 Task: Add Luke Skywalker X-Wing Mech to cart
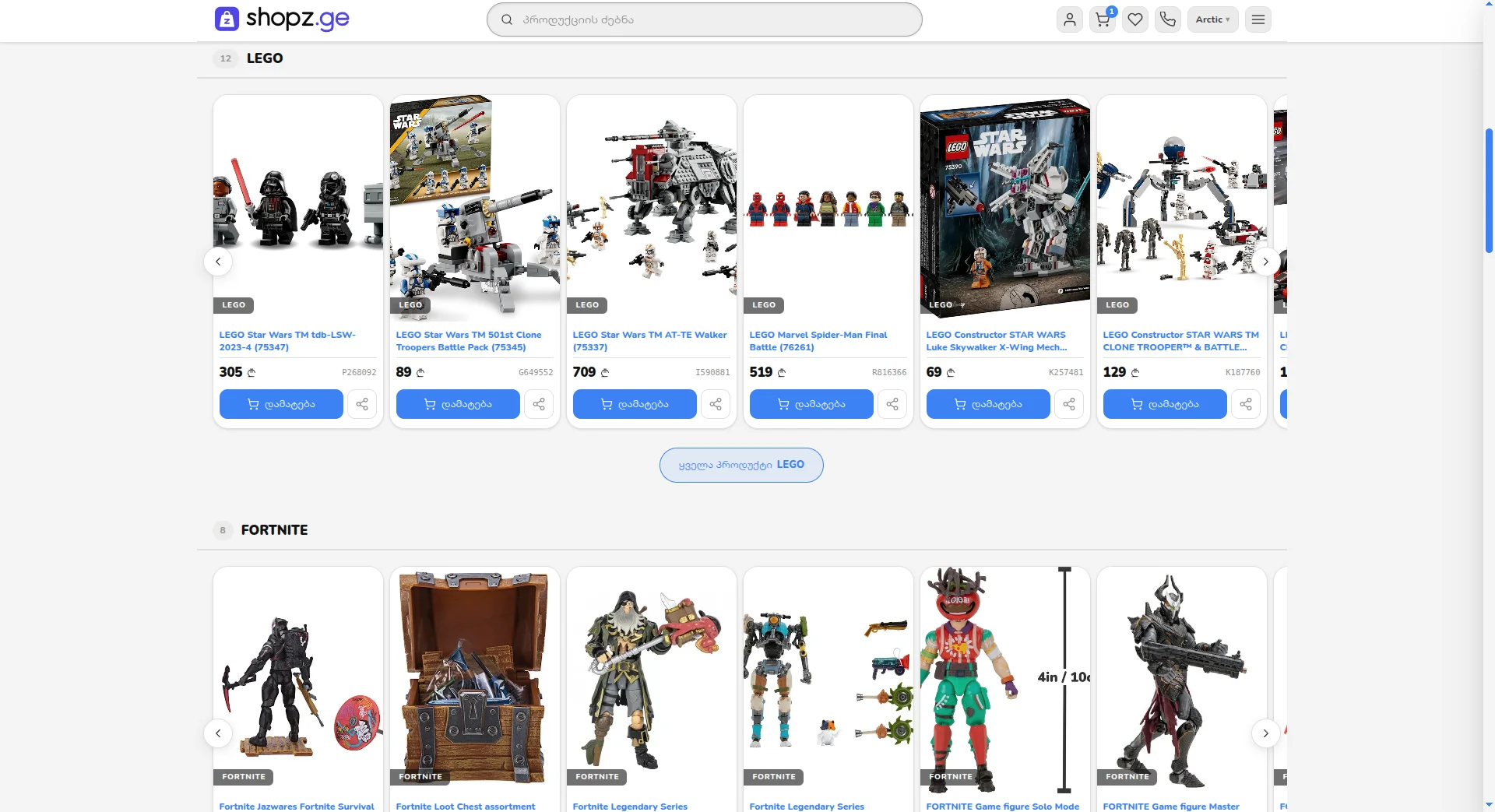(x=988, y=404)
